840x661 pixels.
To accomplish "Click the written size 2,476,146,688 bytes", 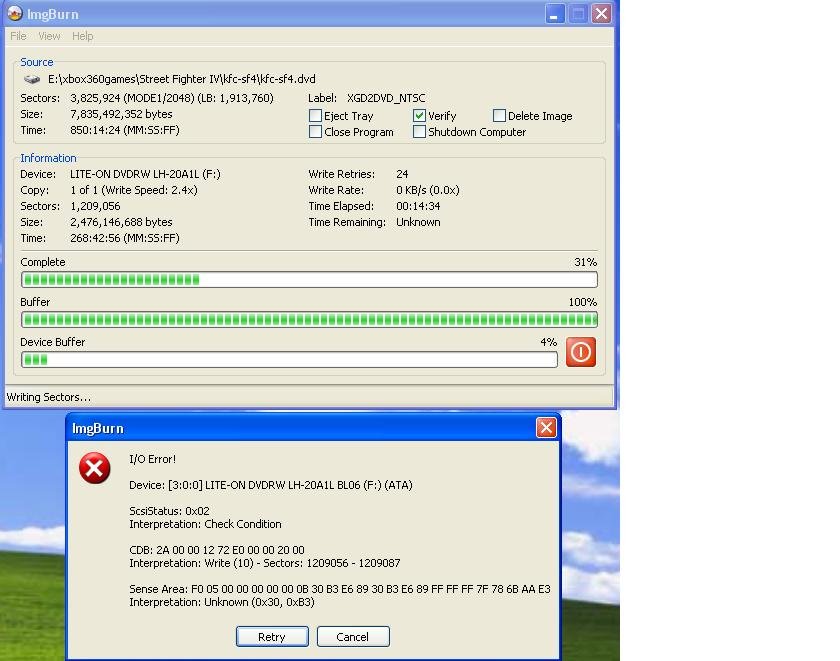I will tap(121, 222).
